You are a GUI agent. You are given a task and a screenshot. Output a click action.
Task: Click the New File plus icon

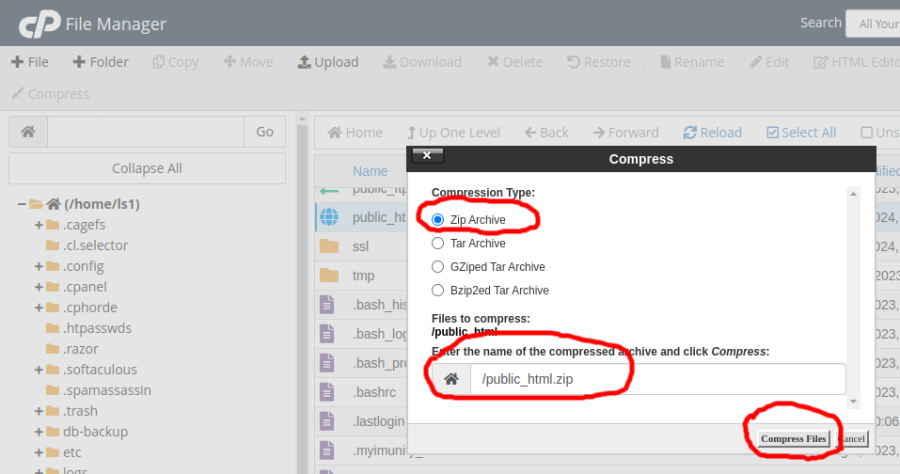(17, 62)
